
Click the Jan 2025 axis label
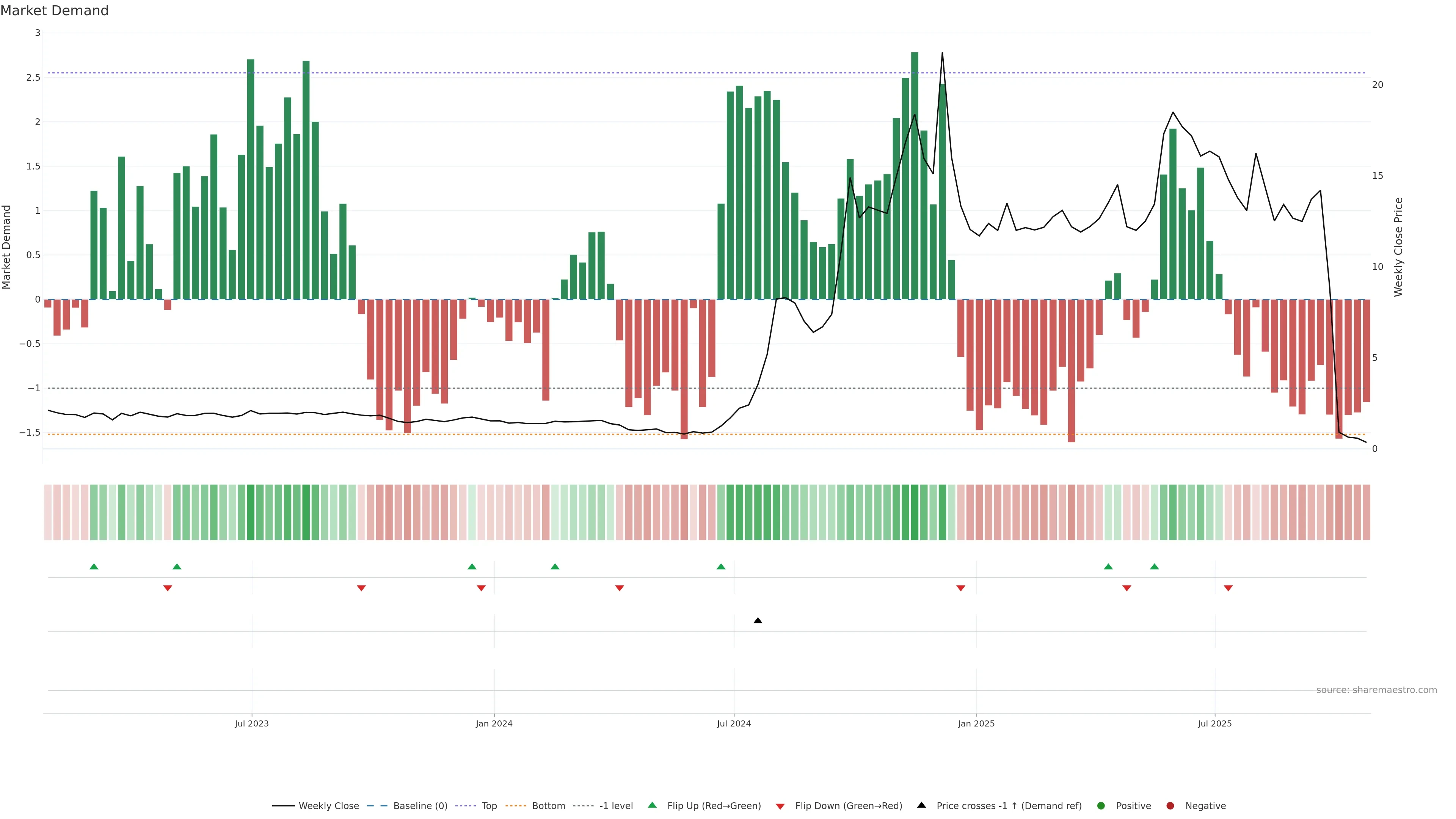point(976,723)
